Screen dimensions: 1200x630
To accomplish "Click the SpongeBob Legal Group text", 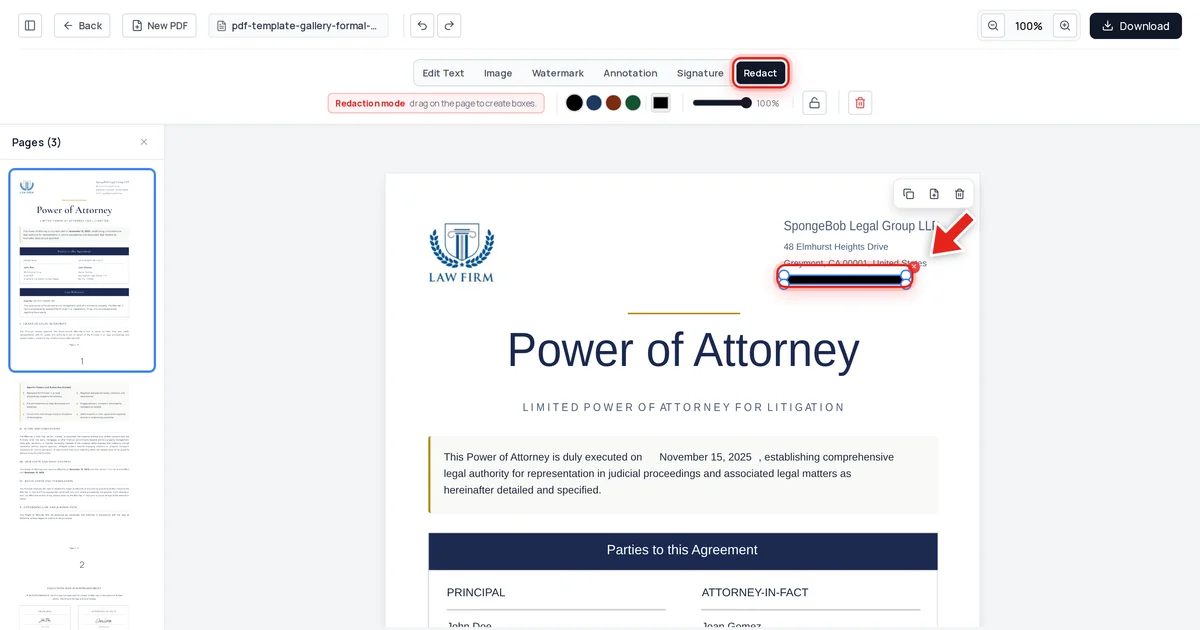I will click(860, 226).
